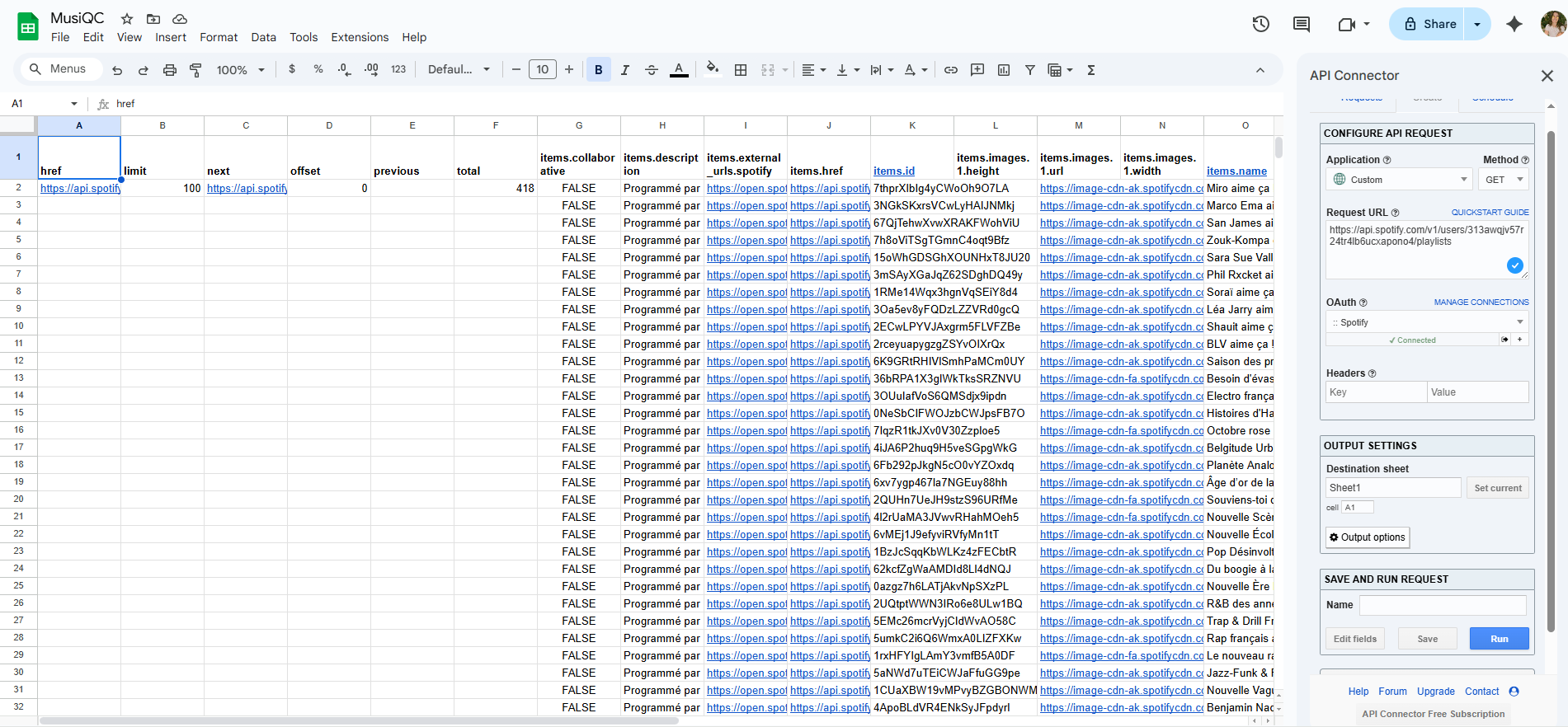Click the move to folder icon
The image size is (1568, 727).
(153, 18)
